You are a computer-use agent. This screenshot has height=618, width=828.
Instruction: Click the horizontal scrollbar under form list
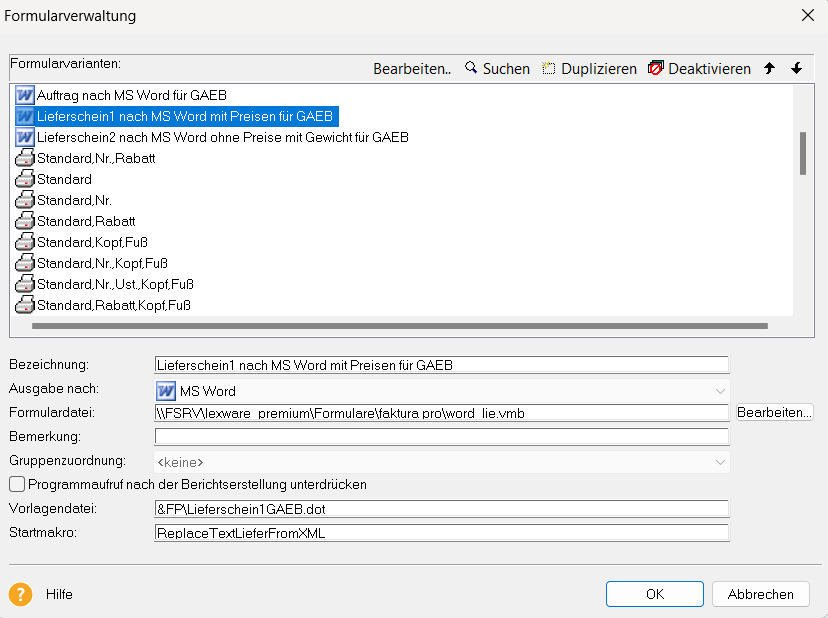[400, 326]
